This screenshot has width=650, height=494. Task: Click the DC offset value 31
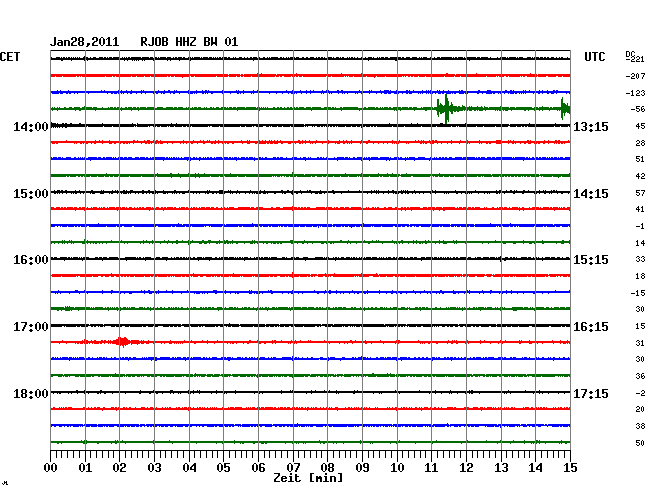(640, 343)
